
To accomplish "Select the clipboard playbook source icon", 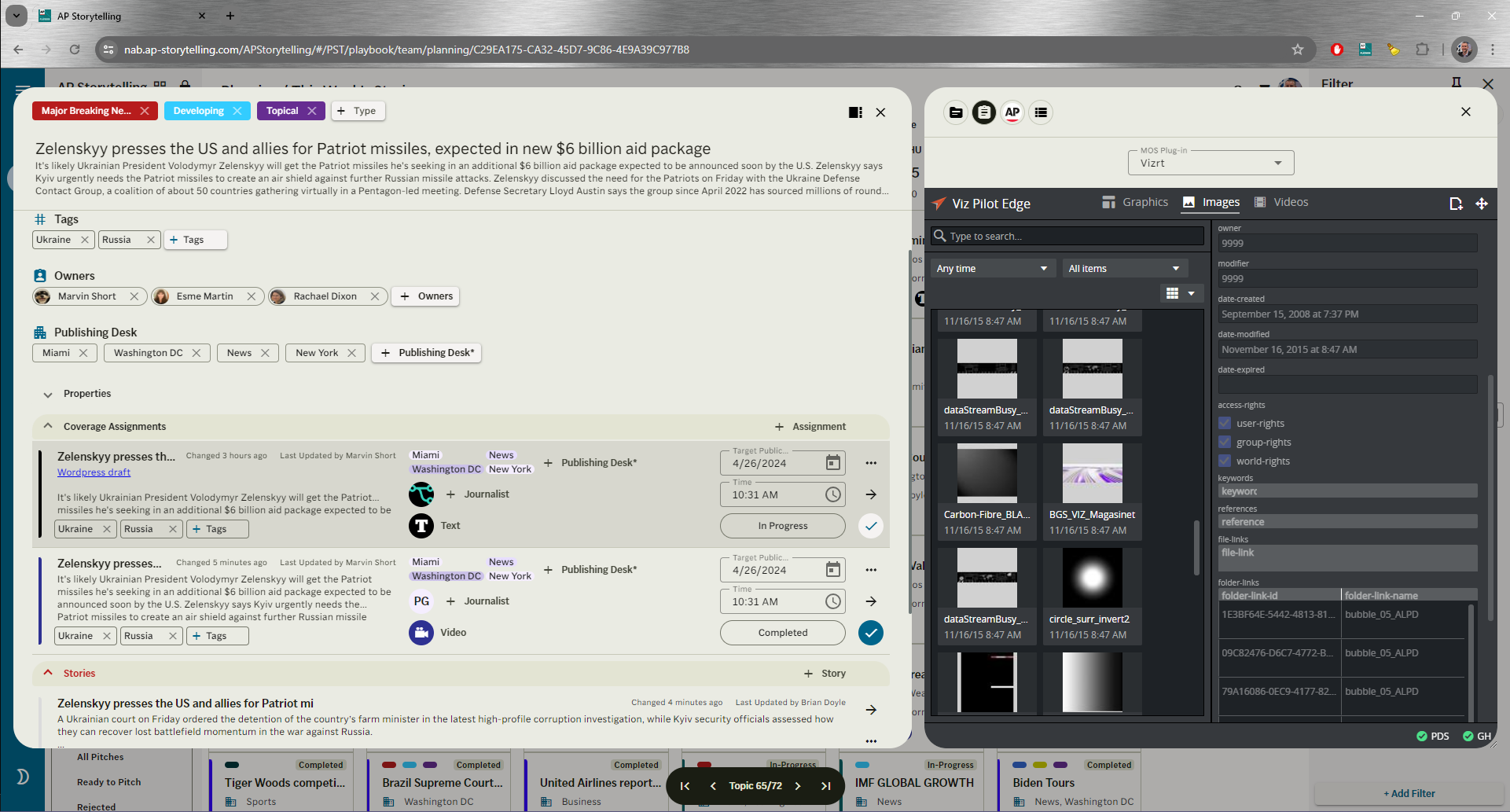I will pyautogui.click(x=984, y=112).
